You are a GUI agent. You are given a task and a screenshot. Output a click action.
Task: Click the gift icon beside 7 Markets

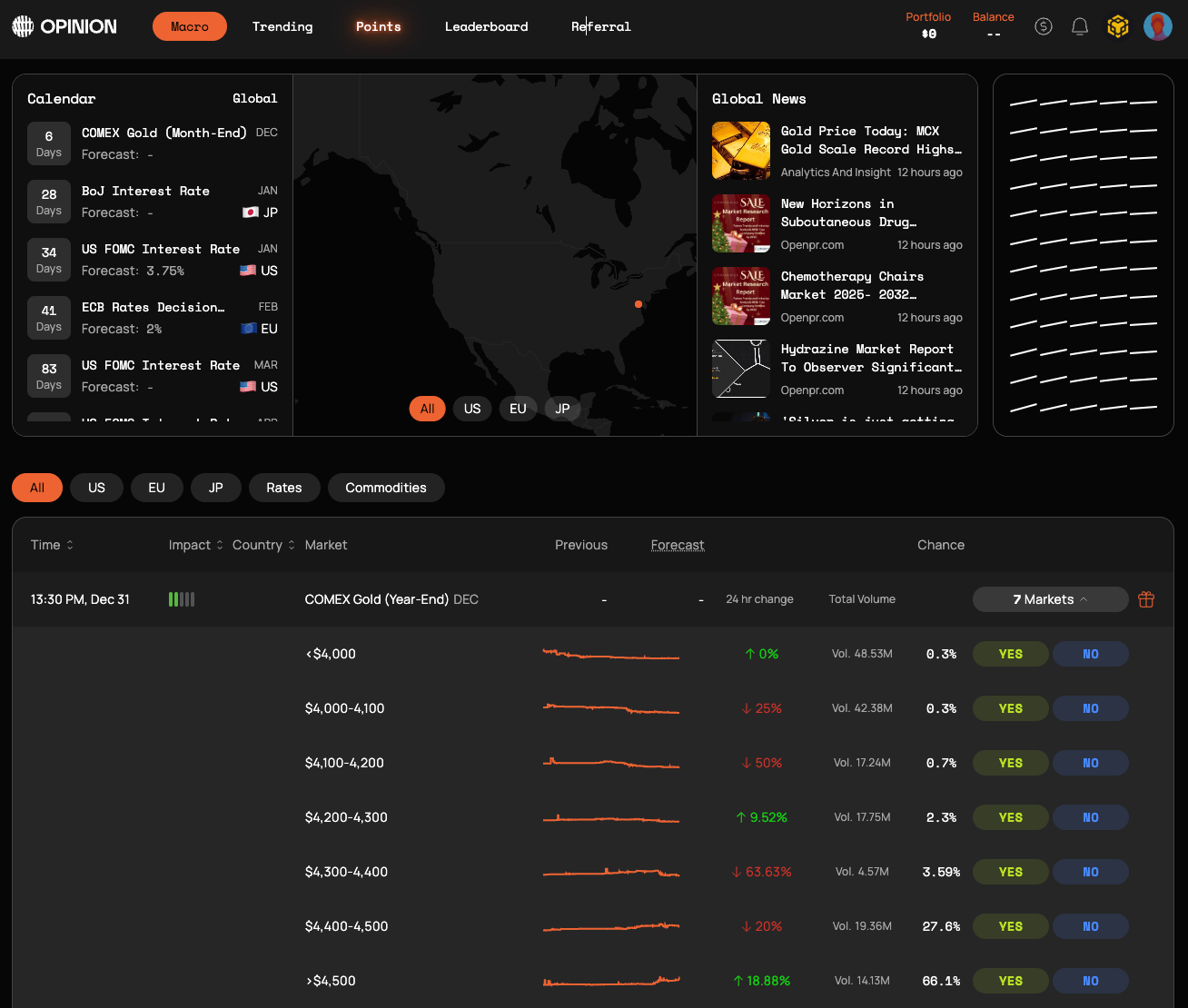pos(1146,599)
